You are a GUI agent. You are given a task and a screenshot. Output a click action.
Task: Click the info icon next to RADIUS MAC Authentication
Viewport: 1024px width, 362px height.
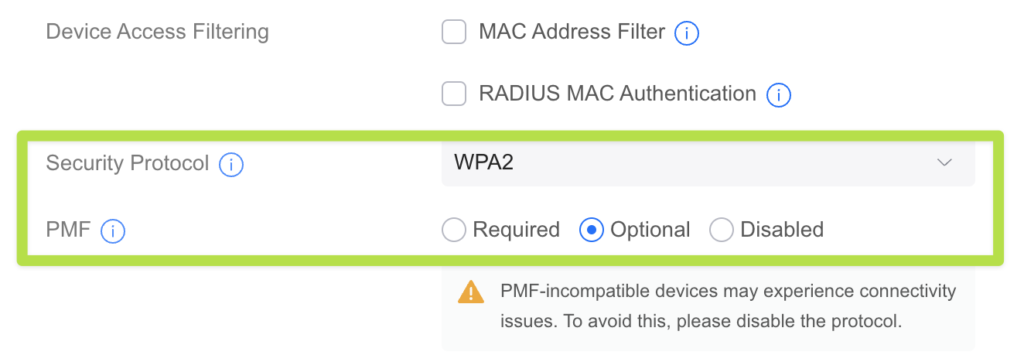778,95
